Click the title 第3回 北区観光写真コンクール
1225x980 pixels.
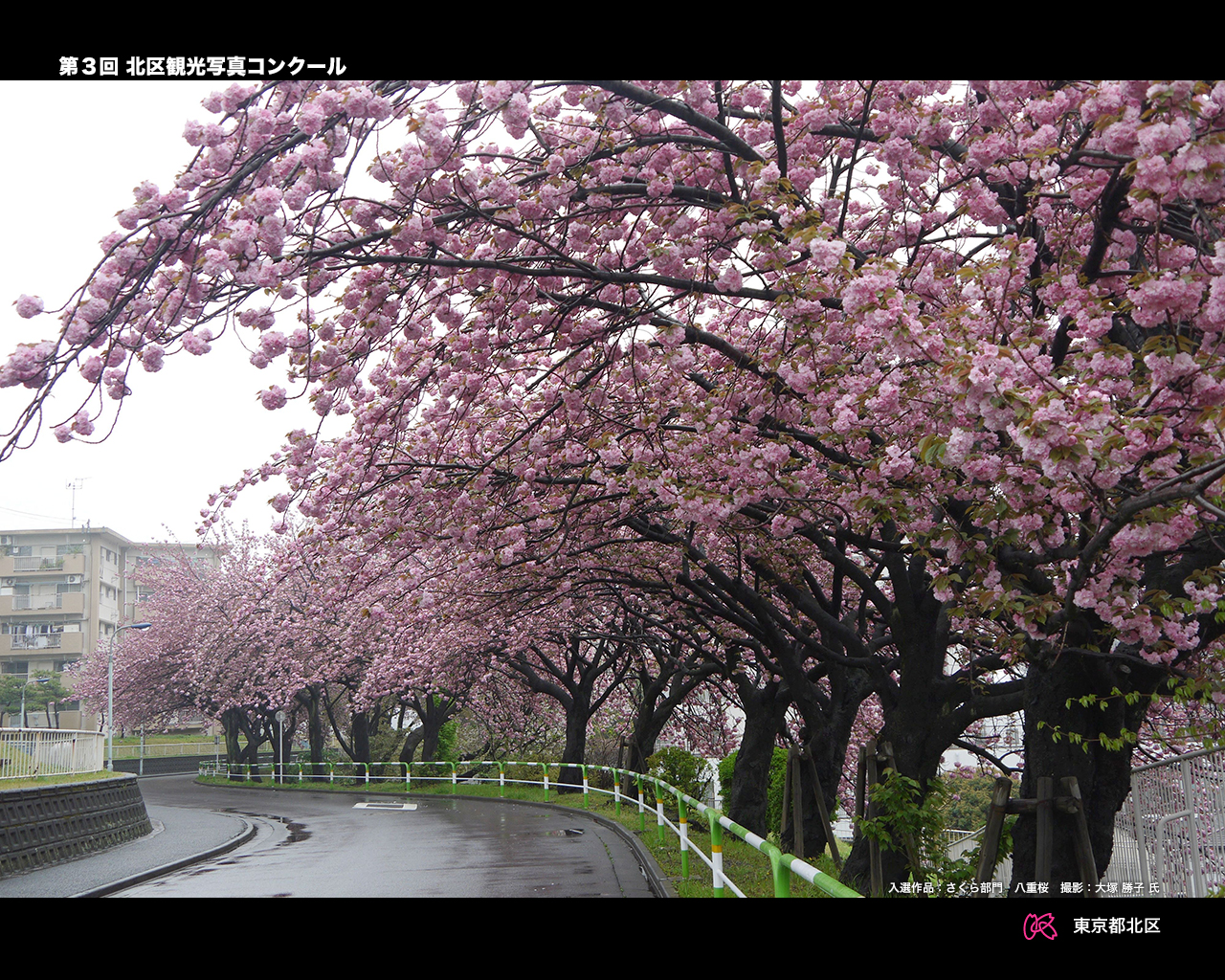(x=202, y=66)
